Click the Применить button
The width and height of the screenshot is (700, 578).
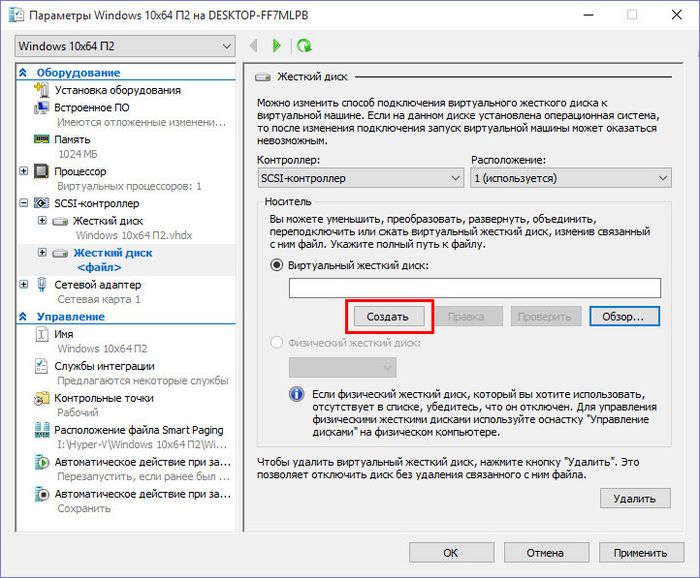(x=641, y=553)
